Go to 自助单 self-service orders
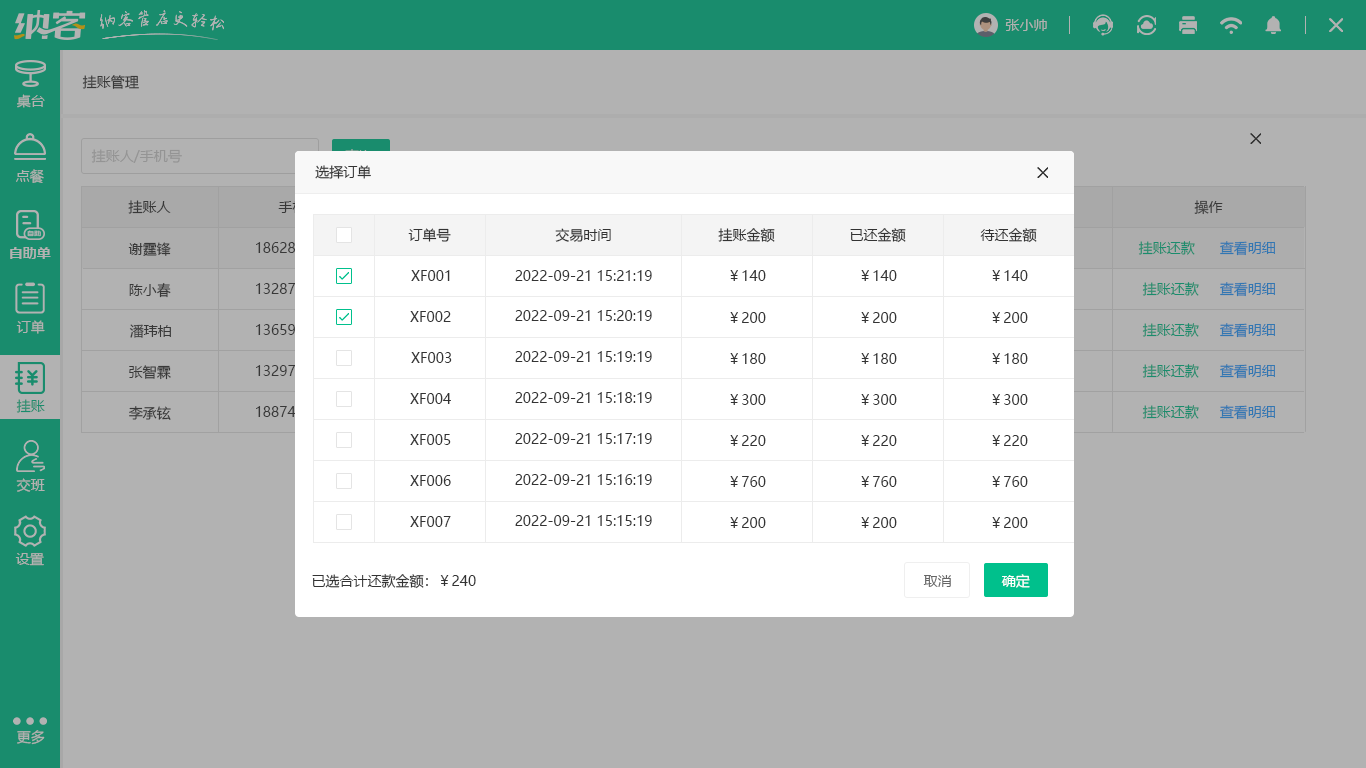Image resolution: width=1366 pixels, height=768 pixels. click(x=30, y=235)
